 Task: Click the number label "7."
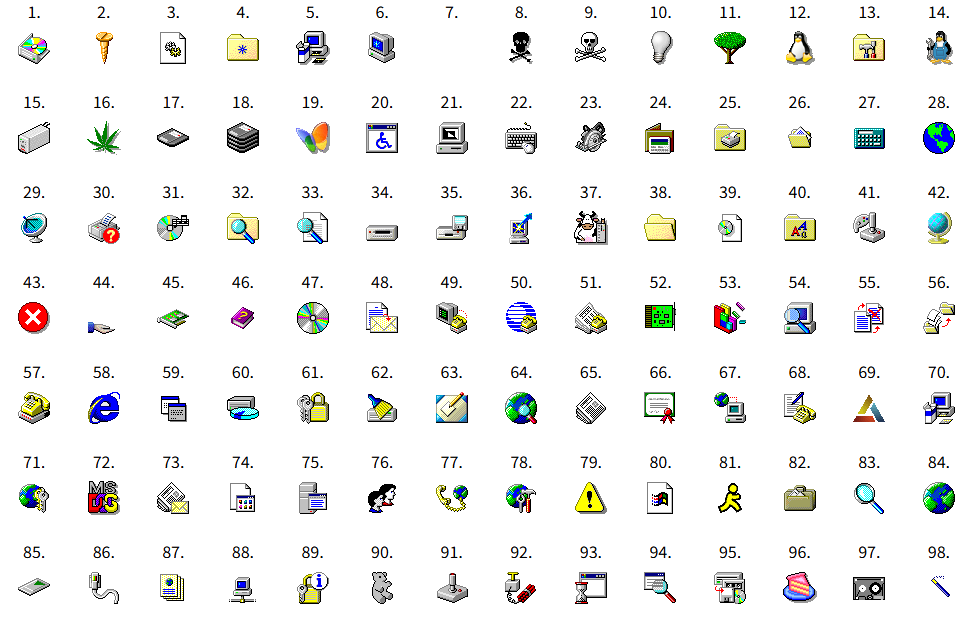tap(452, 12)
